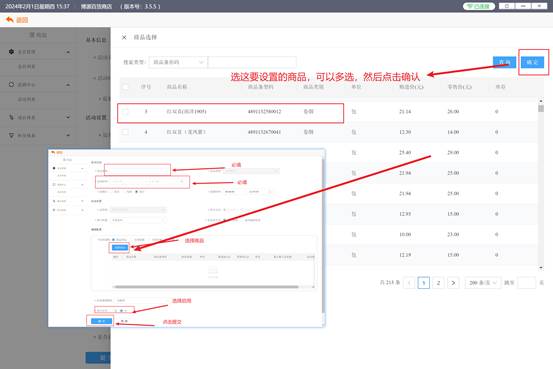553x369 pixels.
Task: Click barcode 4891132580012 in row 3
Action: (265, 112)
